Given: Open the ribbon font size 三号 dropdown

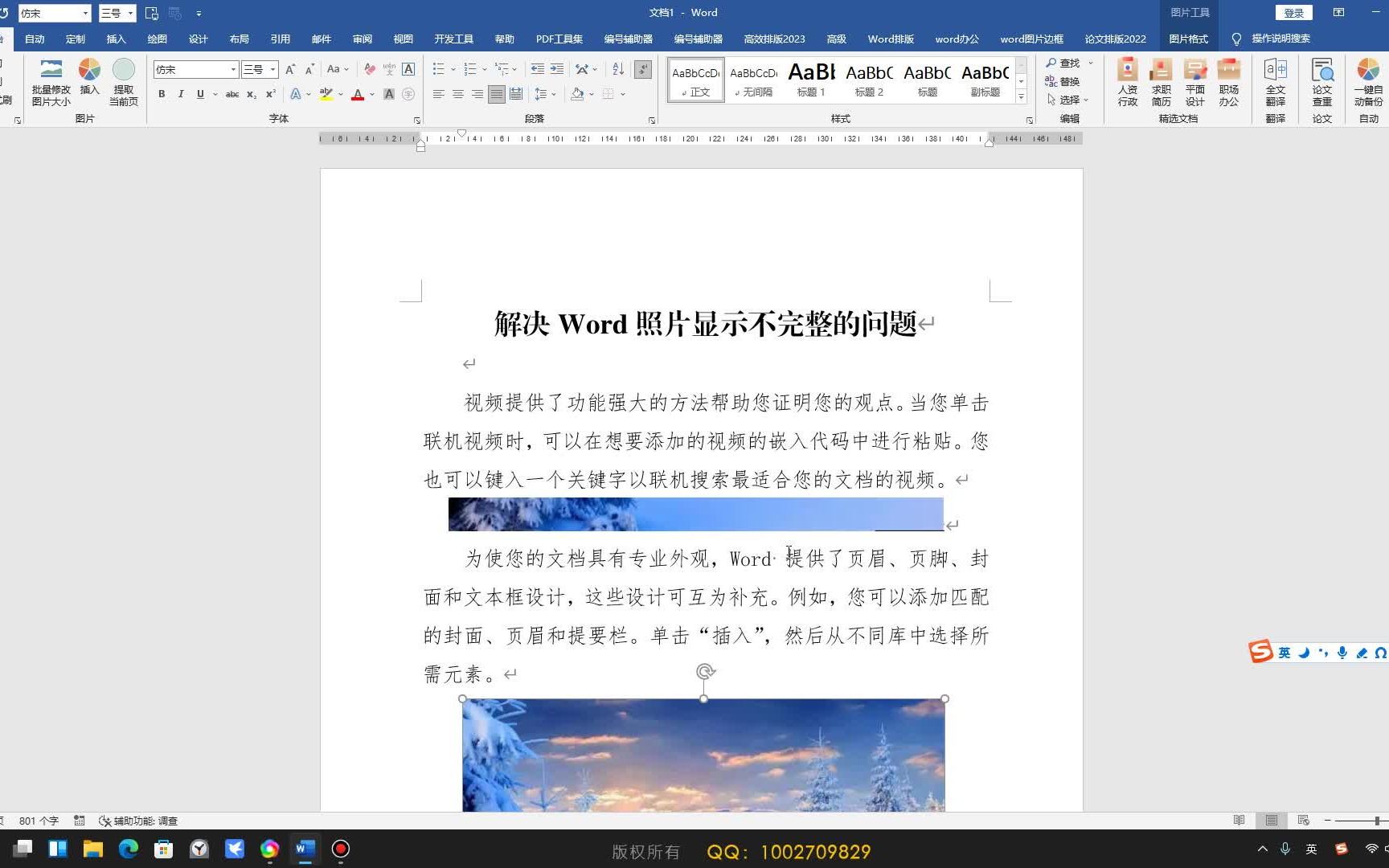Looking at the screenshot, I should [273, 69].
